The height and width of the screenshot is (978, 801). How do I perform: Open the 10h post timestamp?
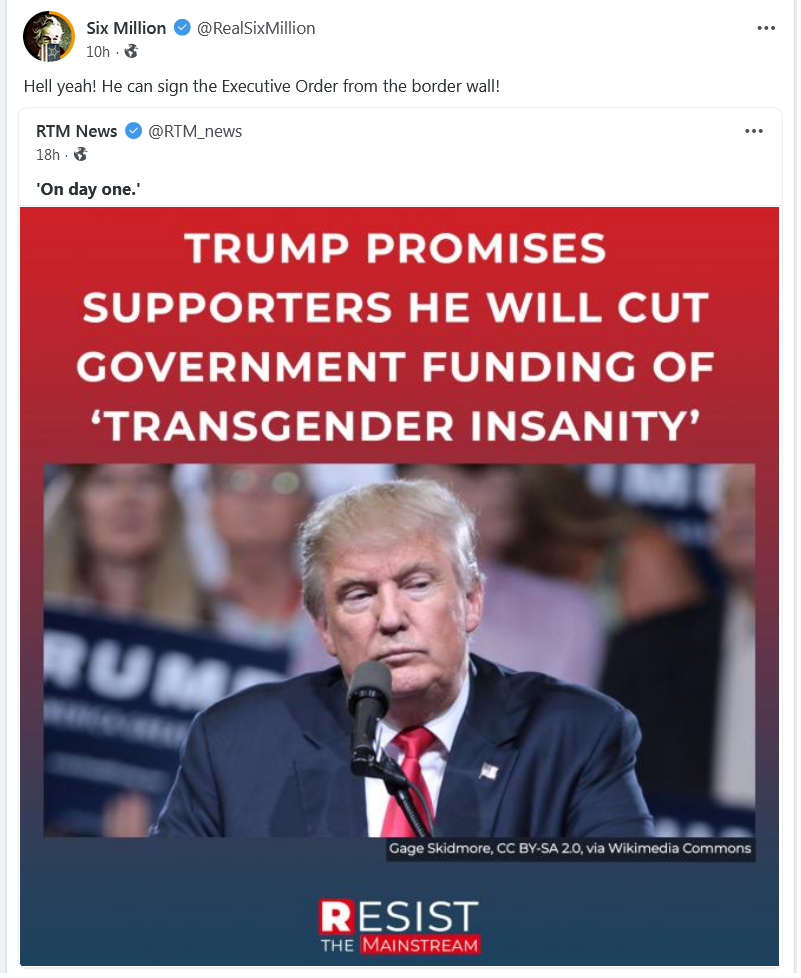[98, 52]
